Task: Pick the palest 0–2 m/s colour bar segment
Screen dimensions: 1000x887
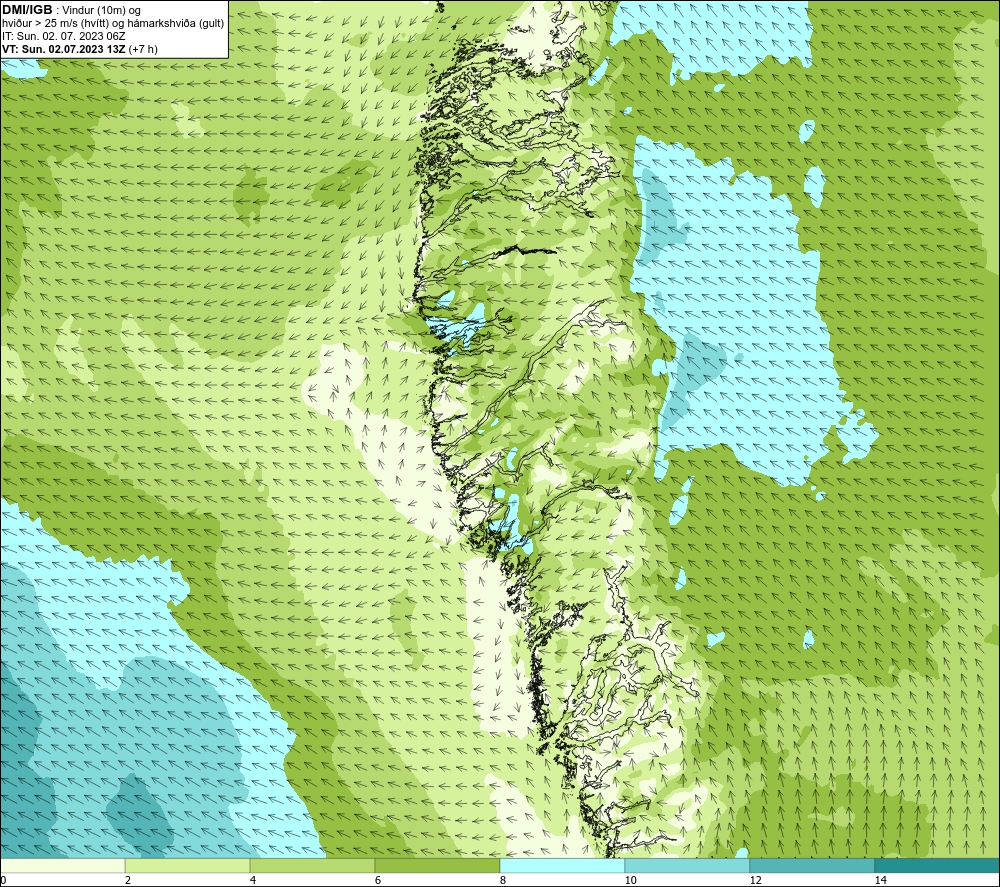Action: pos(62,865)
